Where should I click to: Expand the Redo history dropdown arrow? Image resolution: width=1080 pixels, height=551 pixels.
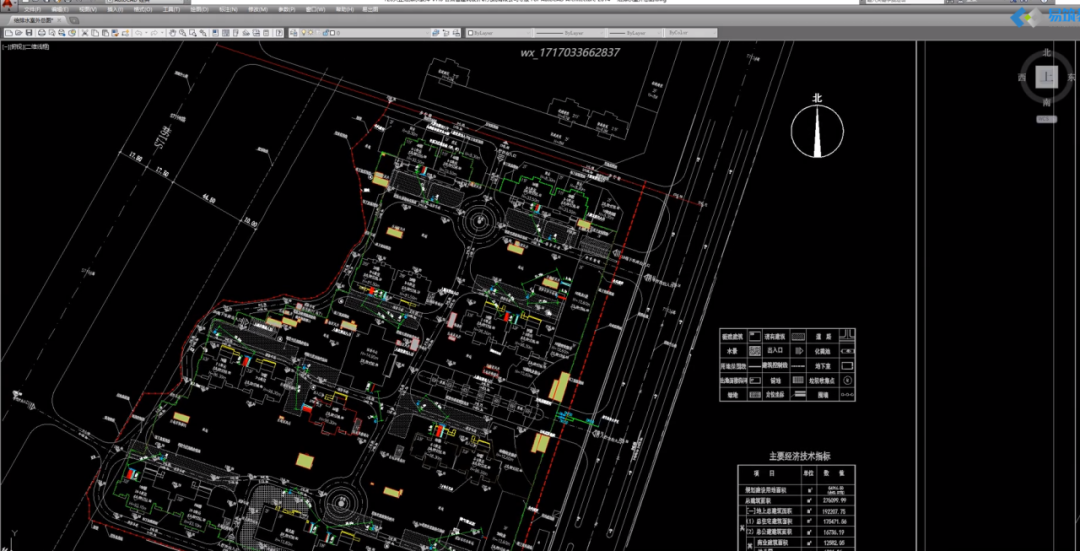coord(163,33)
